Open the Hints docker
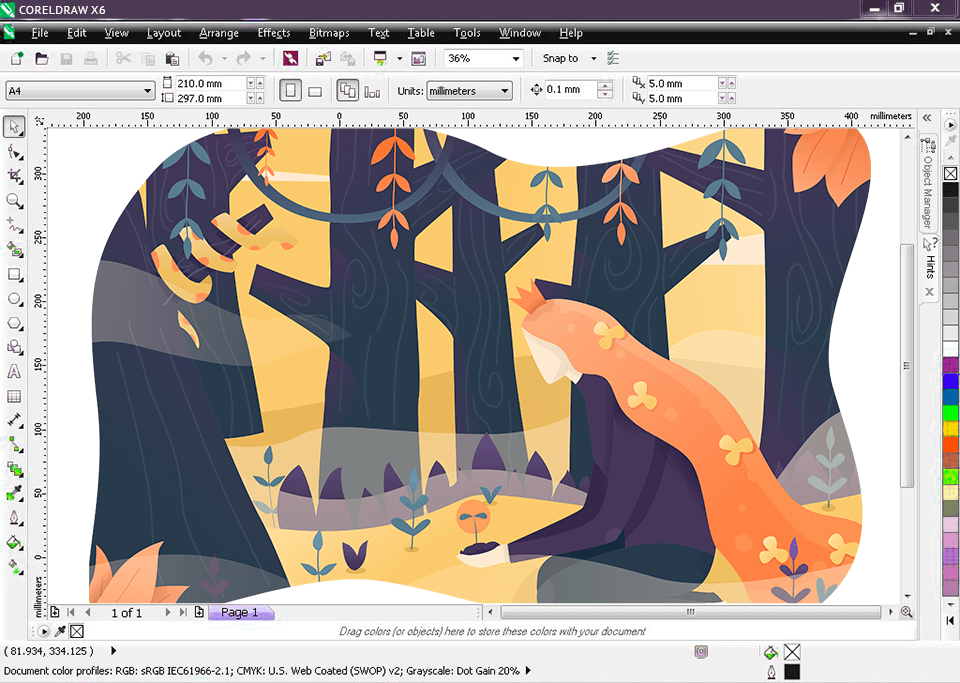 click(x=929, y=265)
